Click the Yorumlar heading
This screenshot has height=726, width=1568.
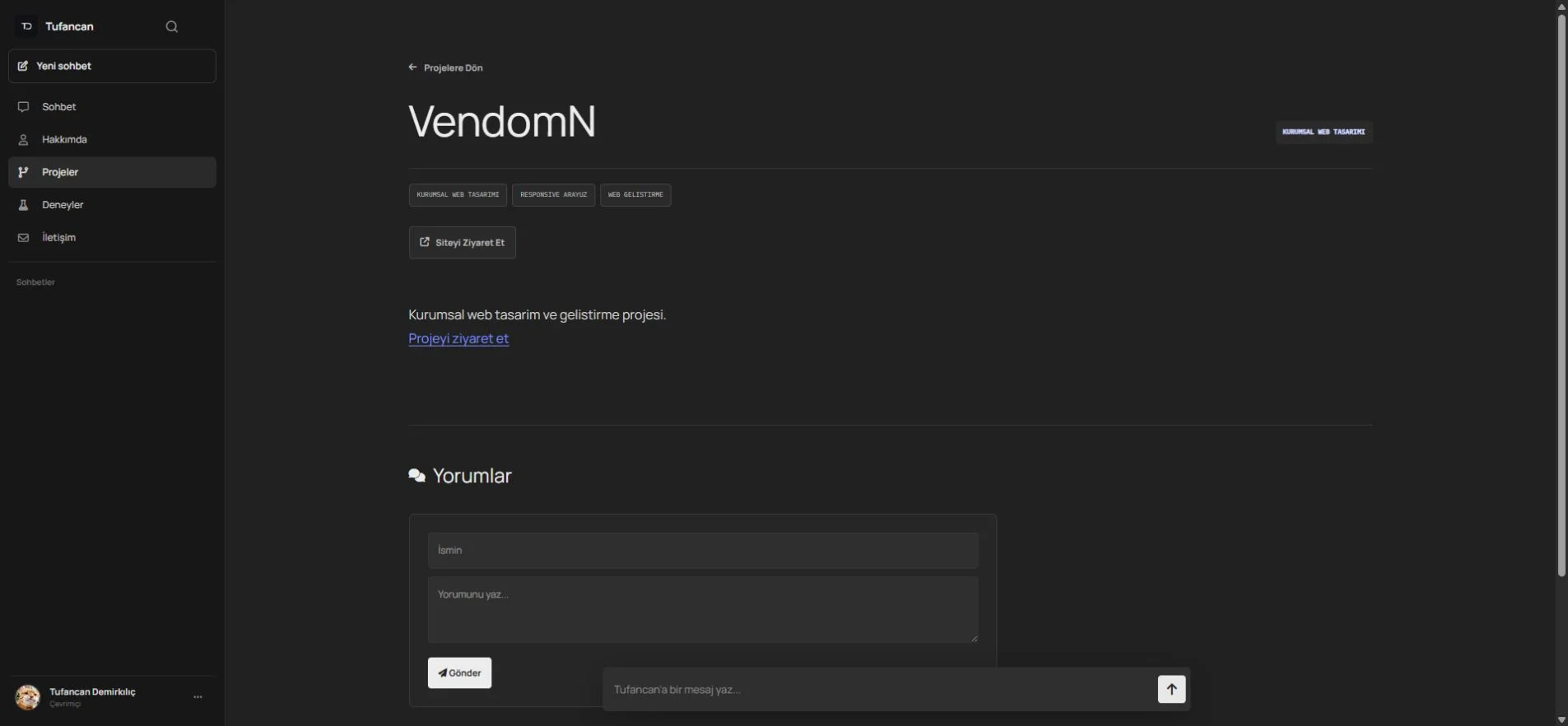click(x=460, y=476)
